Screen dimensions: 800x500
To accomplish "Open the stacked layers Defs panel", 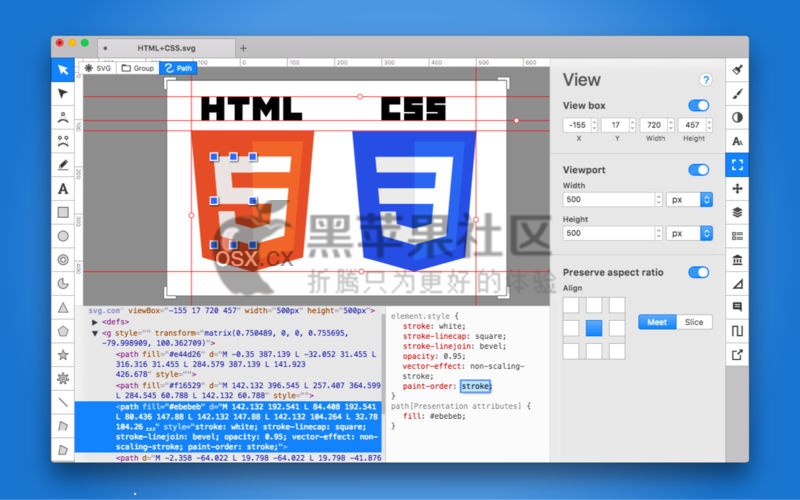I will pos(737,212).
